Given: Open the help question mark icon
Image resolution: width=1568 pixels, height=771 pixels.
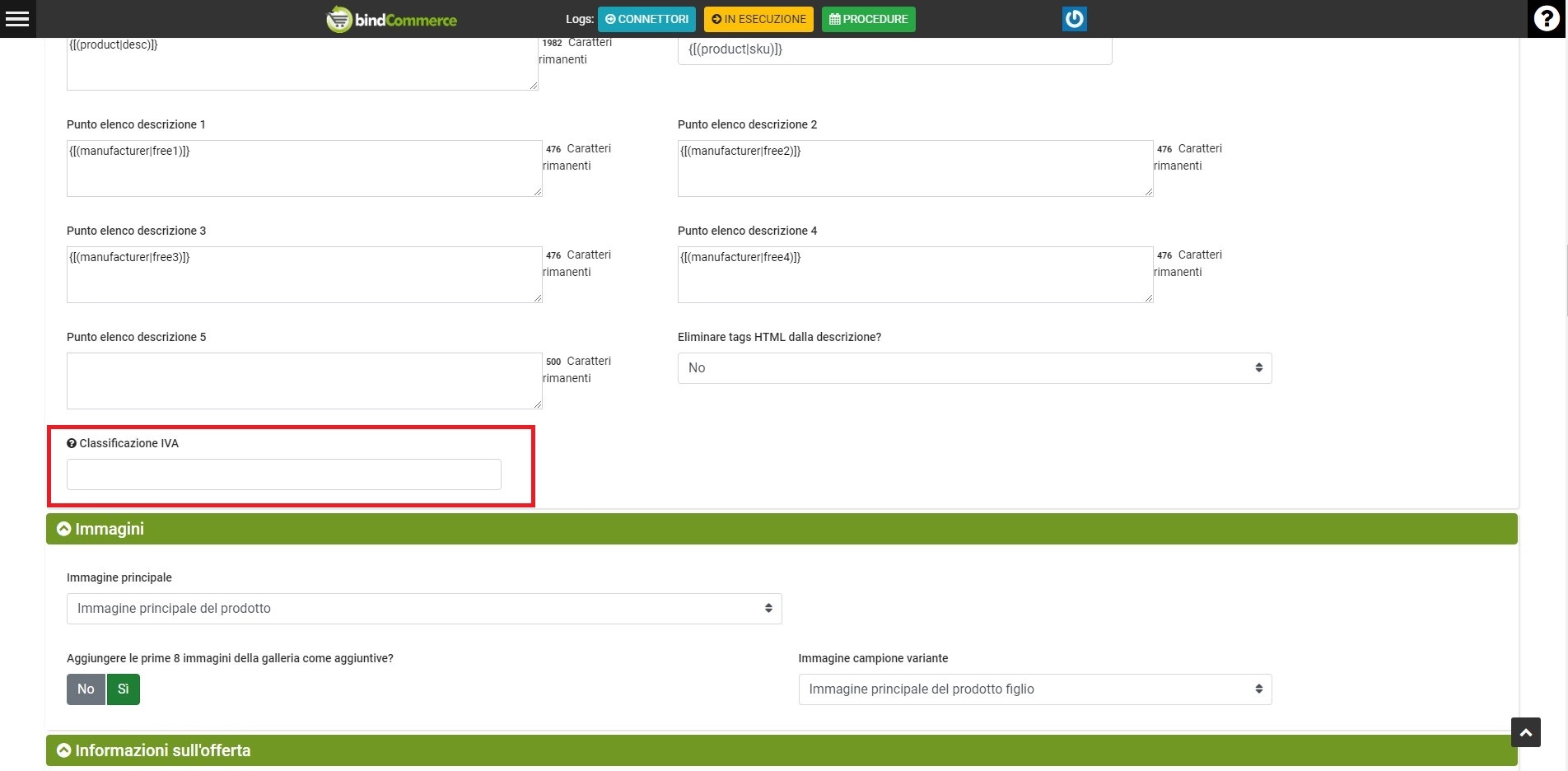Looking at the screenshot, I should pyautogui.click(x=1546, y=19).
